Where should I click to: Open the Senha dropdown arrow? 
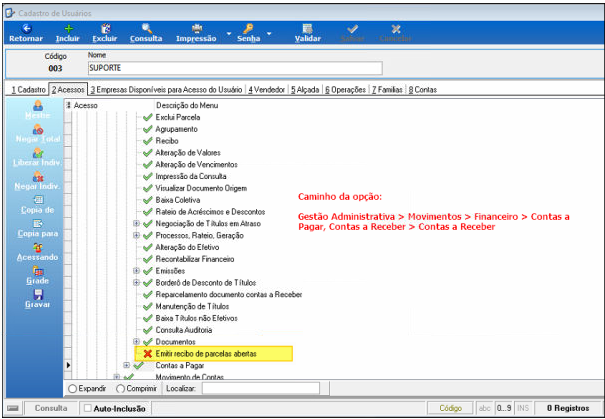(269, 34)
